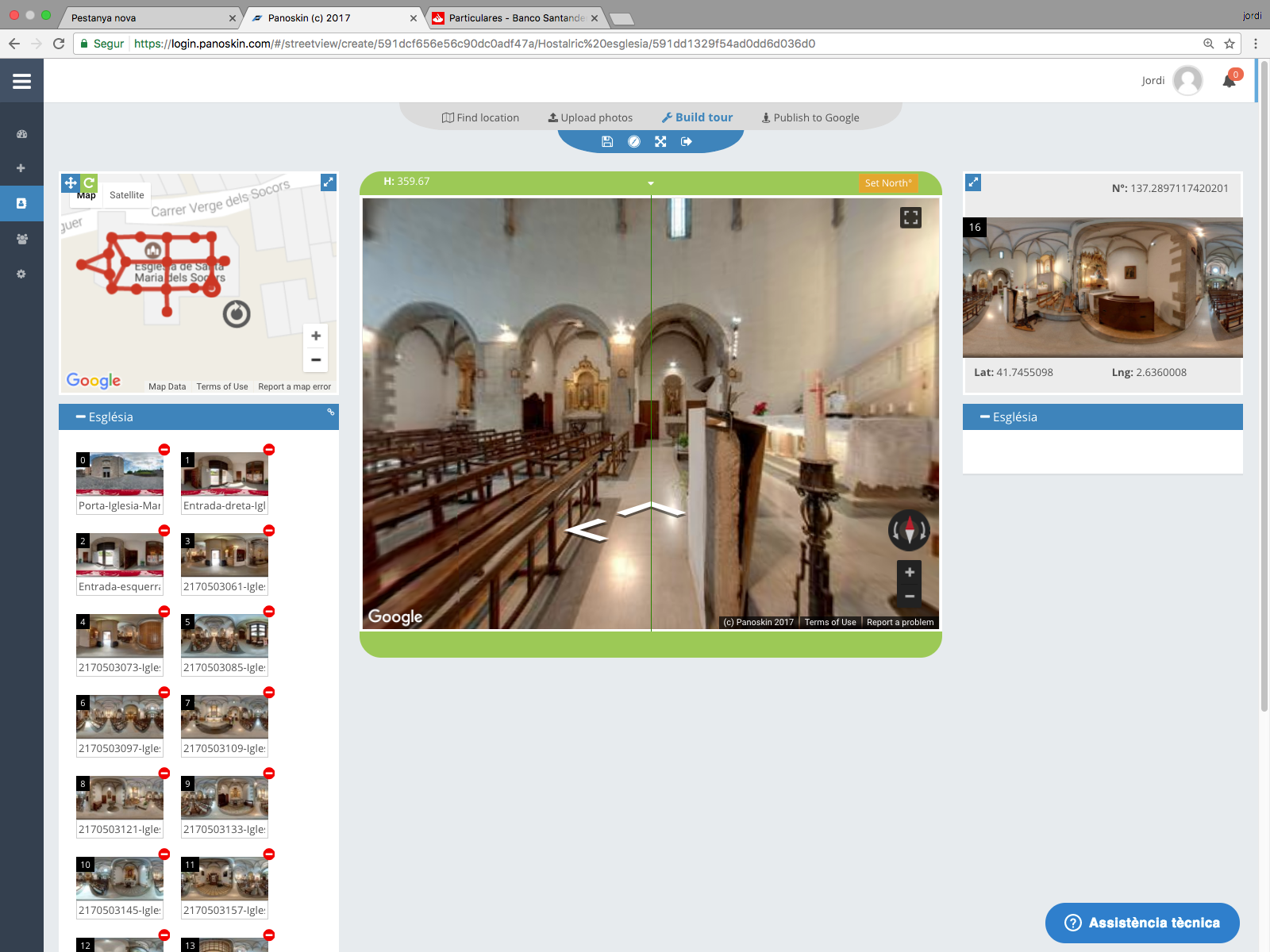The image size is (1270, 952).
Task: Remove the 2170503073-Igle photo
Action: click(x=164, y=612)
